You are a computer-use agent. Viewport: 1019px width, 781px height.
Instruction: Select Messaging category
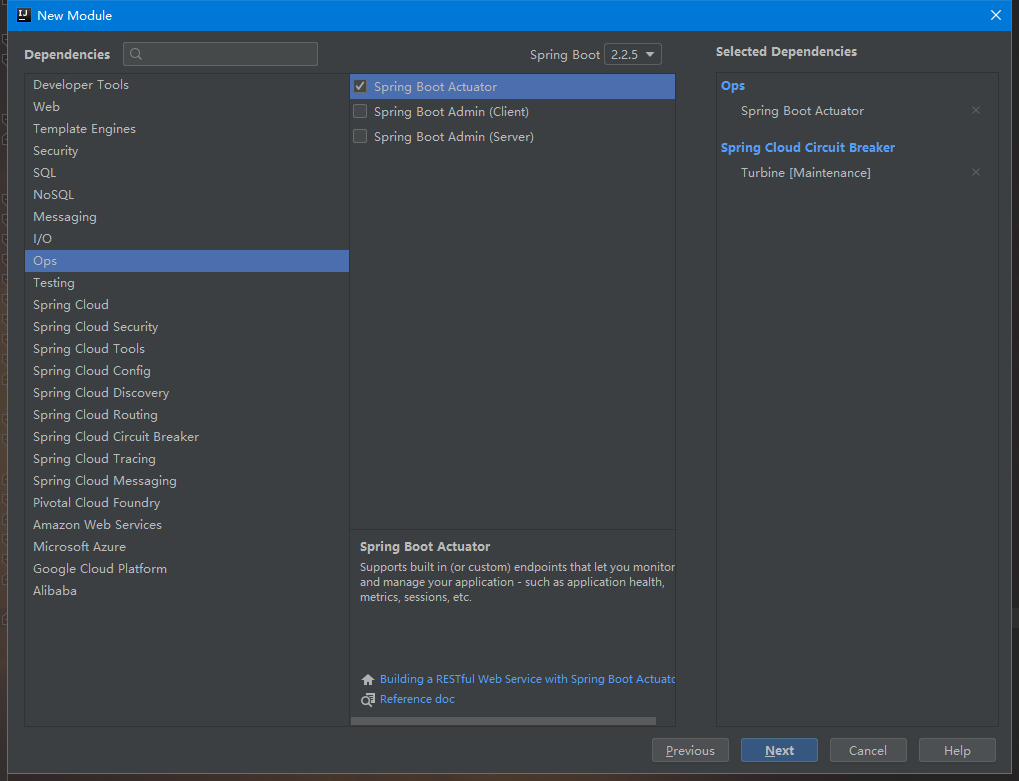pyautogui.click(x=187, y=217)
